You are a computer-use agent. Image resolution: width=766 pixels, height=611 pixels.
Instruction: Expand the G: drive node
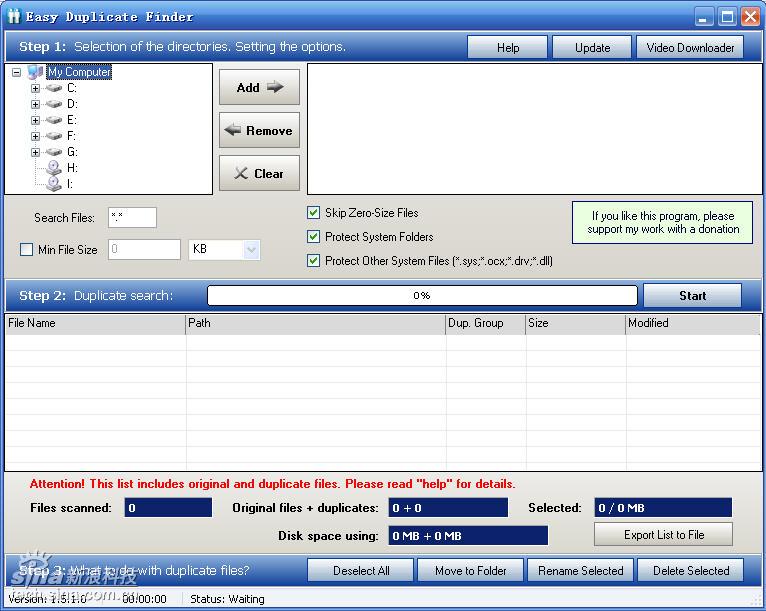pyautogui.click(x=35, y=152)
